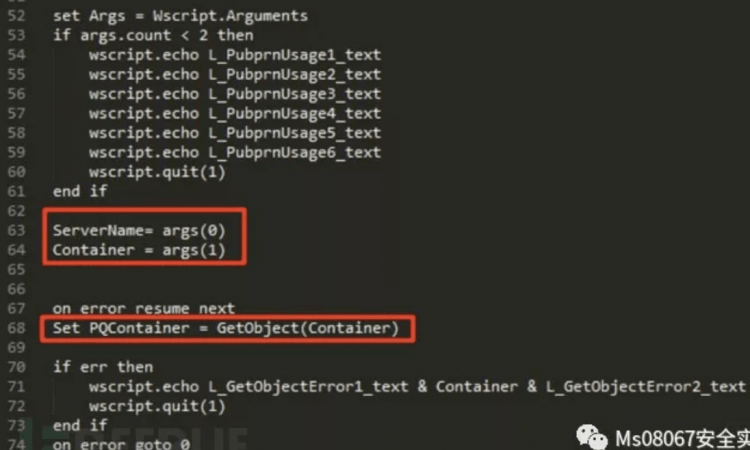The image size is (750, 450).
Task: Click 'on error goto 0' line
Action: tap(121, 444)
